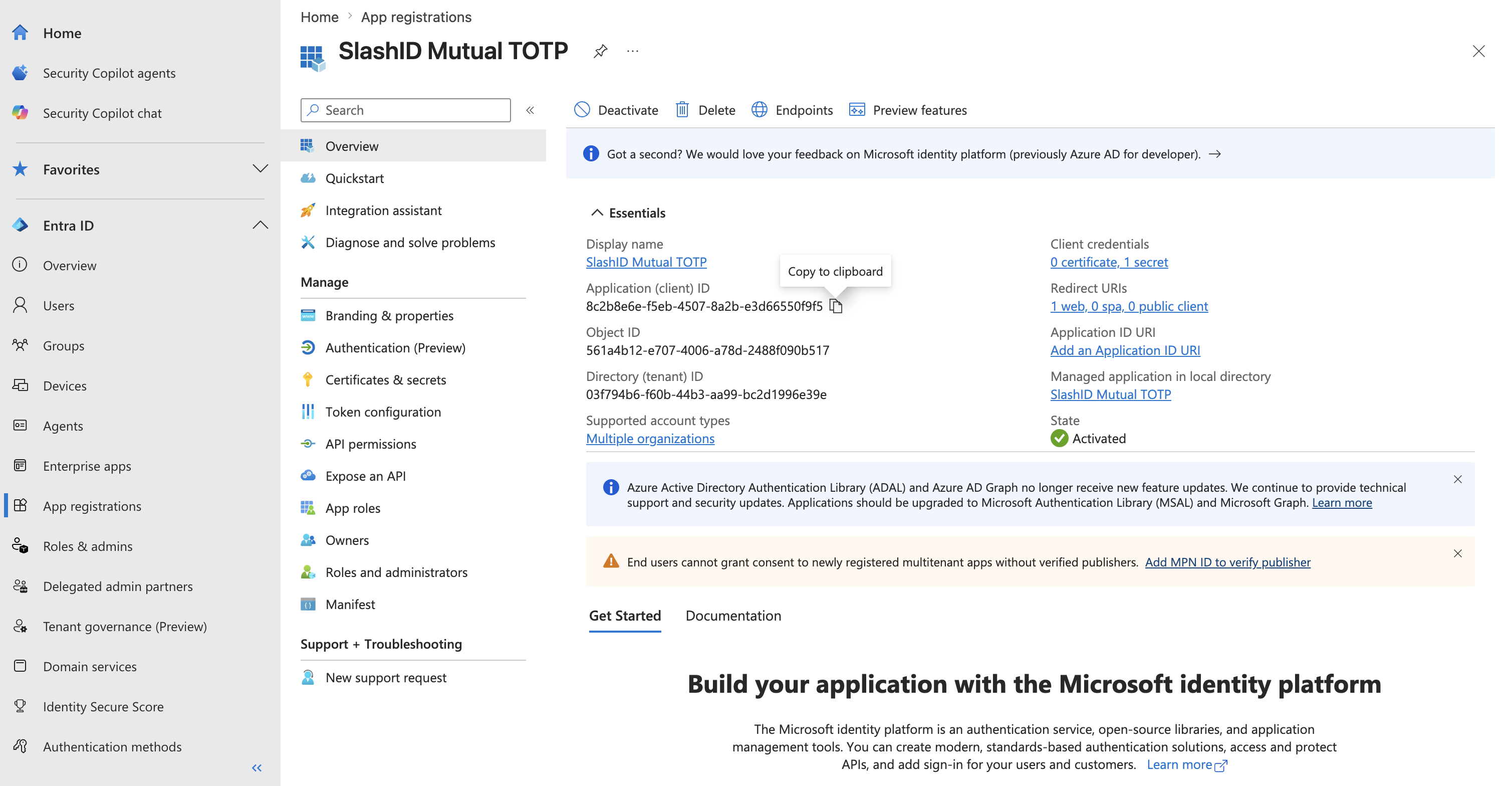The height and width of the screenshot is (786, 1512).
Task: Click Add an Application ID URI
Action: click(1125, 350)
